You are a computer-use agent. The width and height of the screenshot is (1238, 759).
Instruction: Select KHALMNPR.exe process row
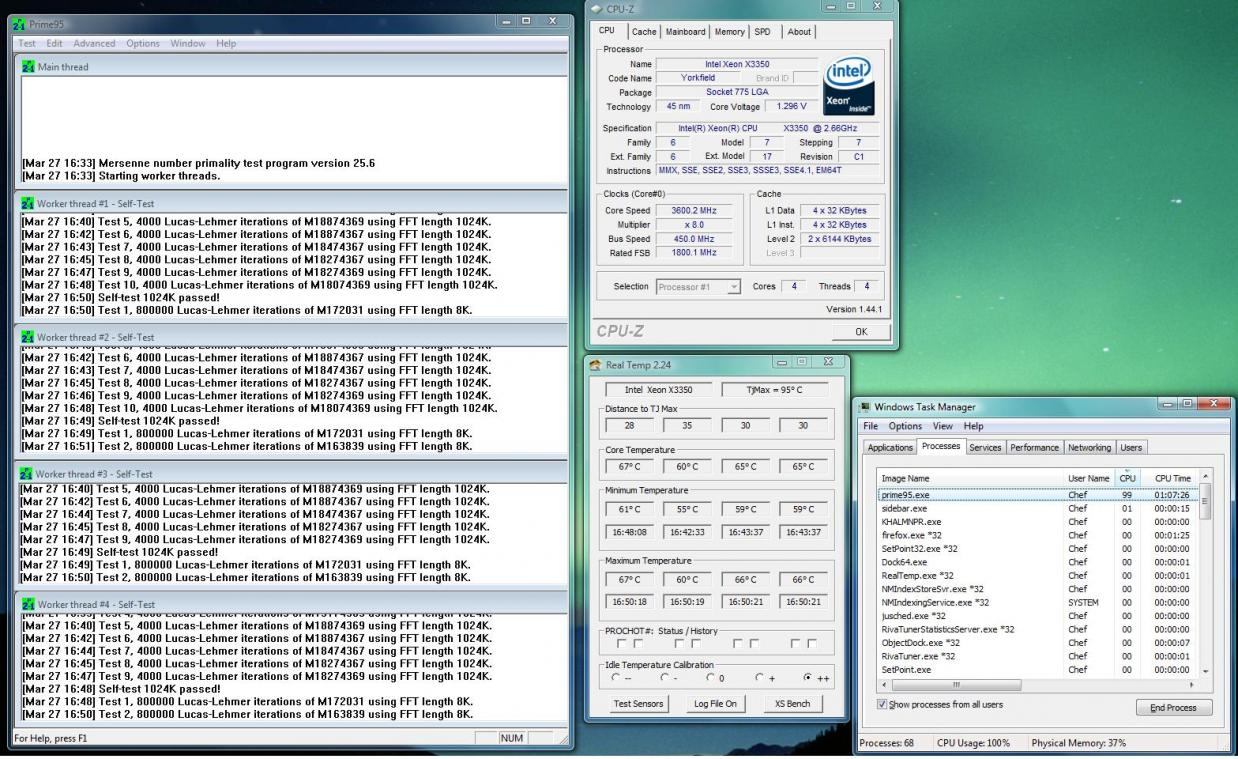(x=1037, y=521)
